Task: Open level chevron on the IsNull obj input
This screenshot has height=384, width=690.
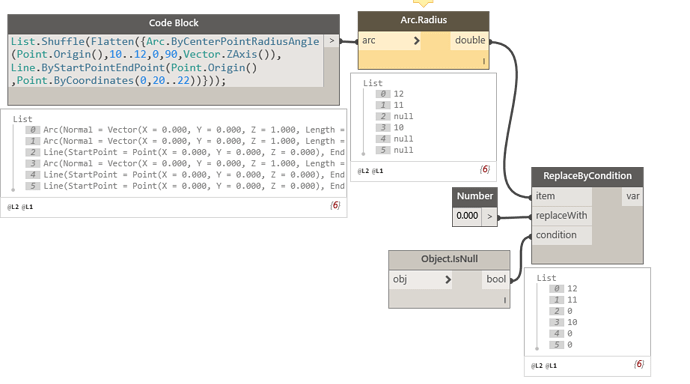Action: (448, 279)
